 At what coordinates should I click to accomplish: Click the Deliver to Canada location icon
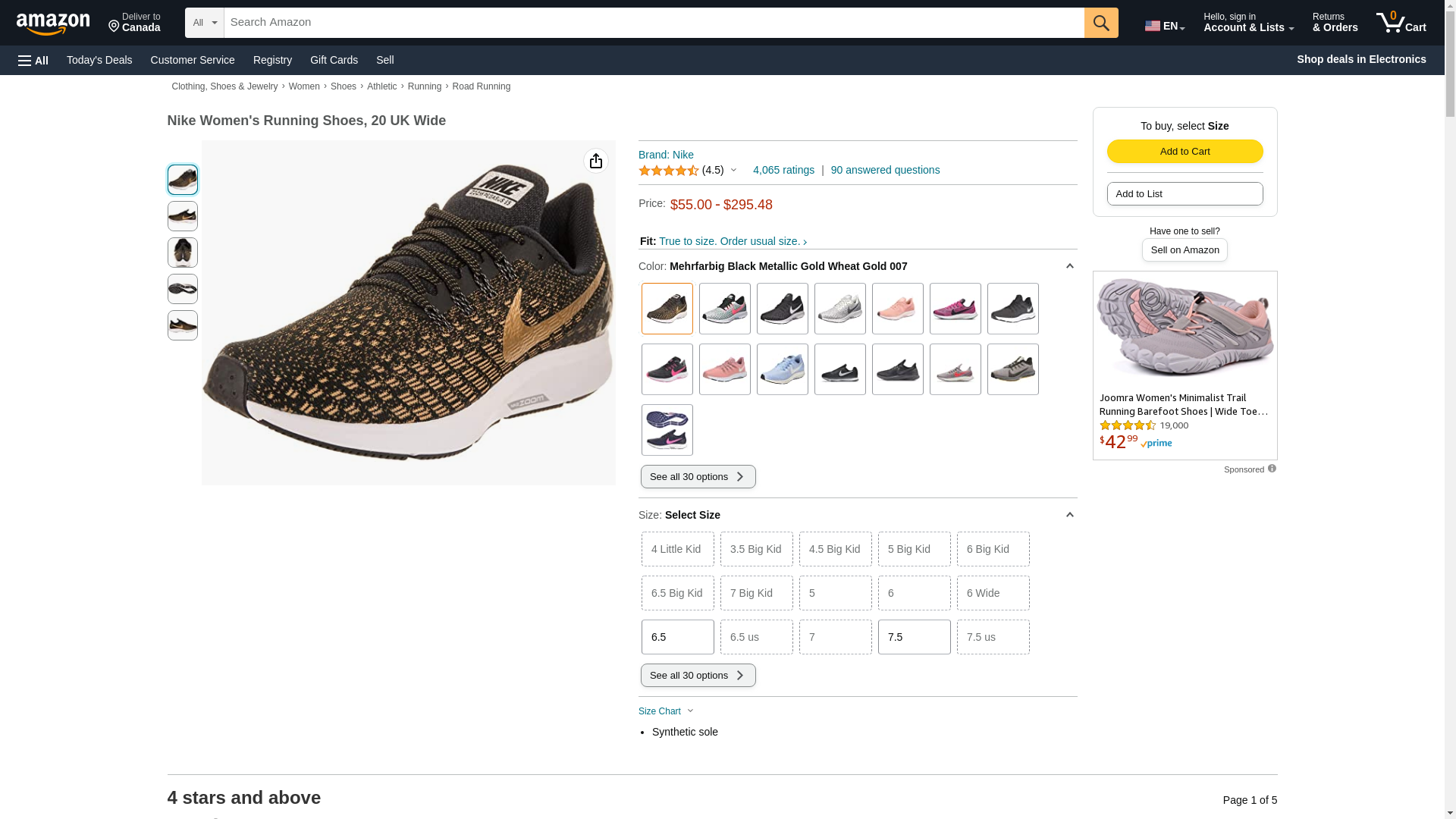pos(115,27)
